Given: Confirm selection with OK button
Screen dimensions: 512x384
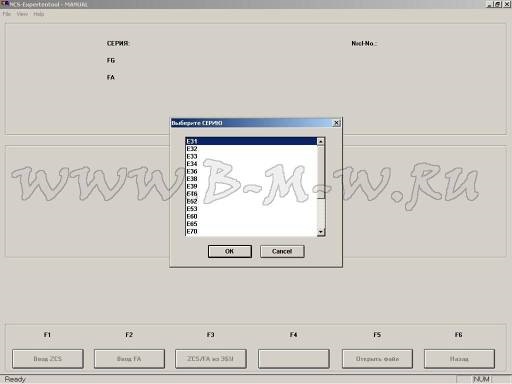Looking at the screenshot, I should 230,251.
